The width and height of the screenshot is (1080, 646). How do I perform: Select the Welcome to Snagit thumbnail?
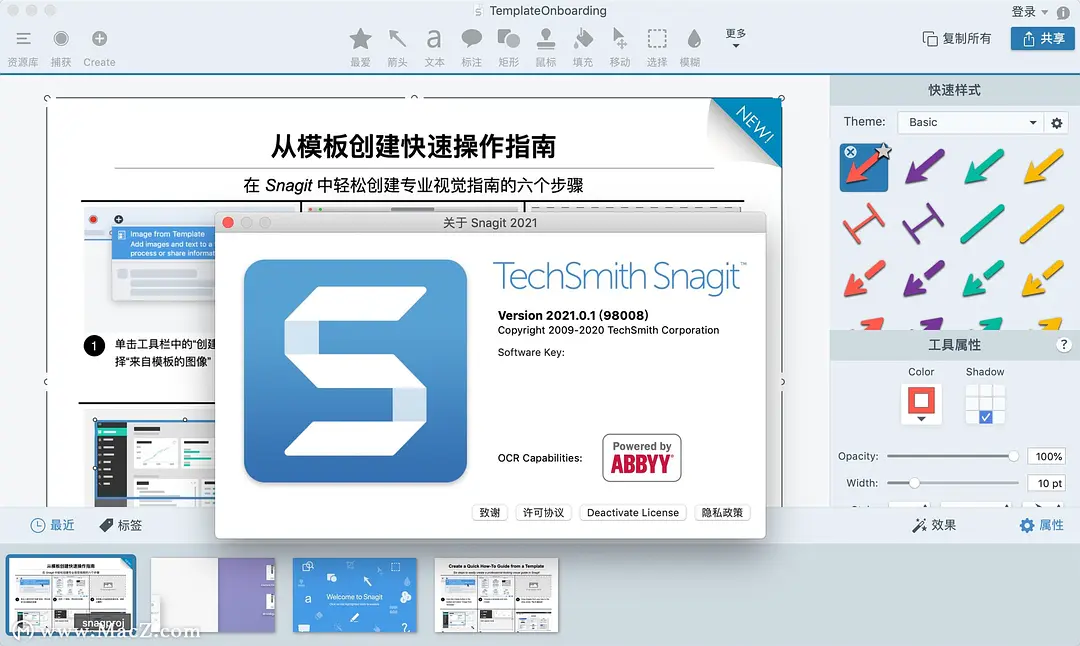[355, 595]
